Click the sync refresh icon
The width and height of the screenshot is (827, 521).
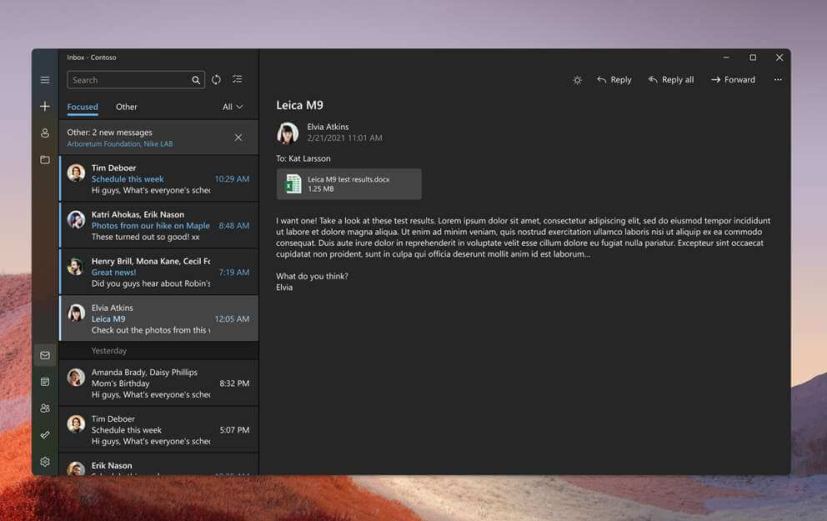point(216,80)
